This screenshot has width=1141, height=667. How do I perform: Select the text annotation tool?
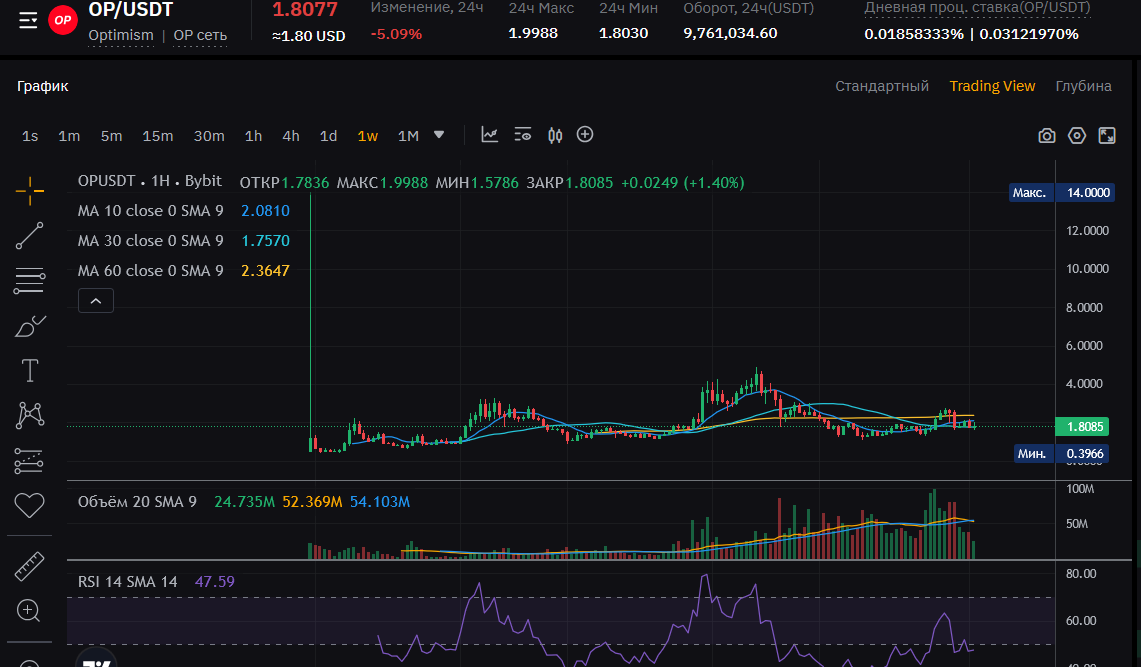pyautogui.click(x=30, y=371)
